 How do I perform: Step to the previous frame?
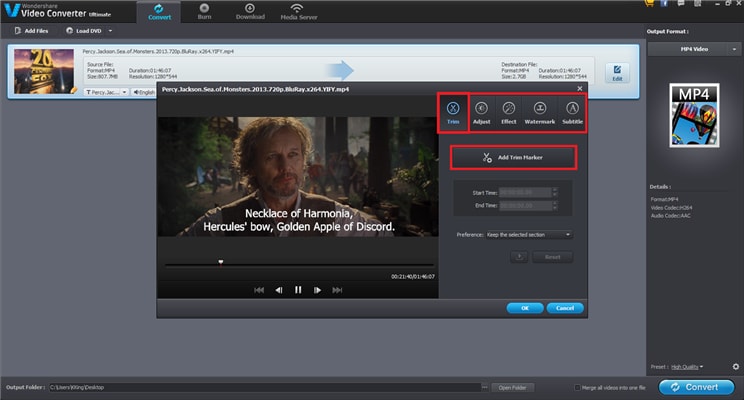279,290
